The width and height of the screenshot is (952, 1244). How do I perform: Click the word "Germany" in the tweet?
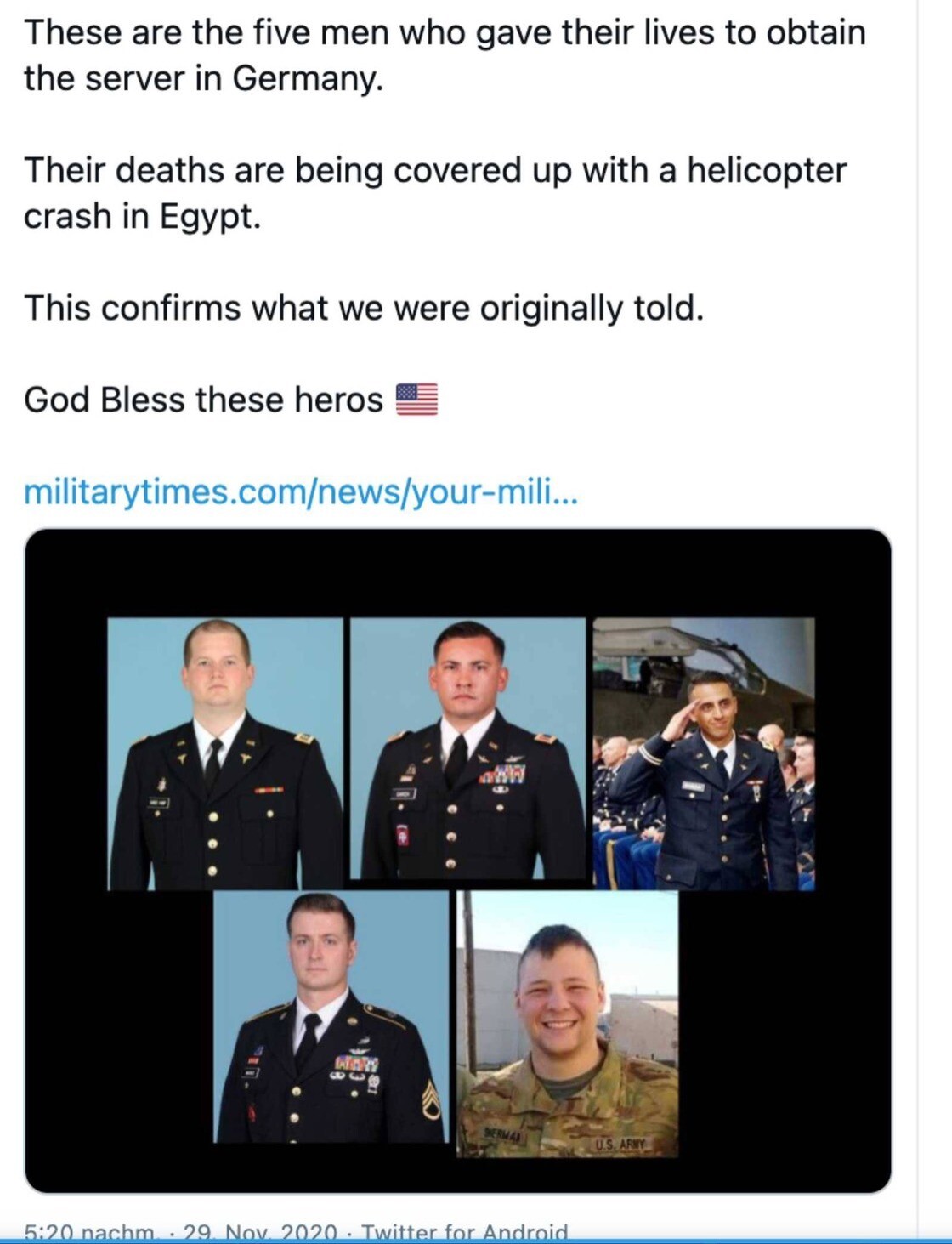[x=307, y=79]
